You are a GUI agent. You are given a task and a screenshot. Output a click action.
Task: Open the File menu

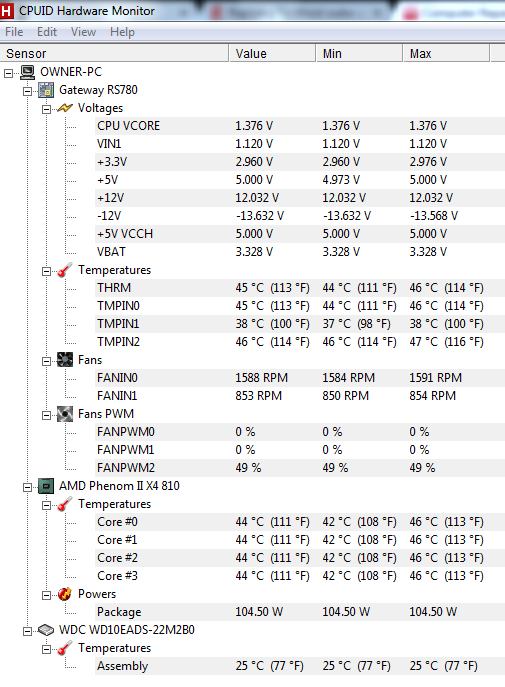coord(14,32)
